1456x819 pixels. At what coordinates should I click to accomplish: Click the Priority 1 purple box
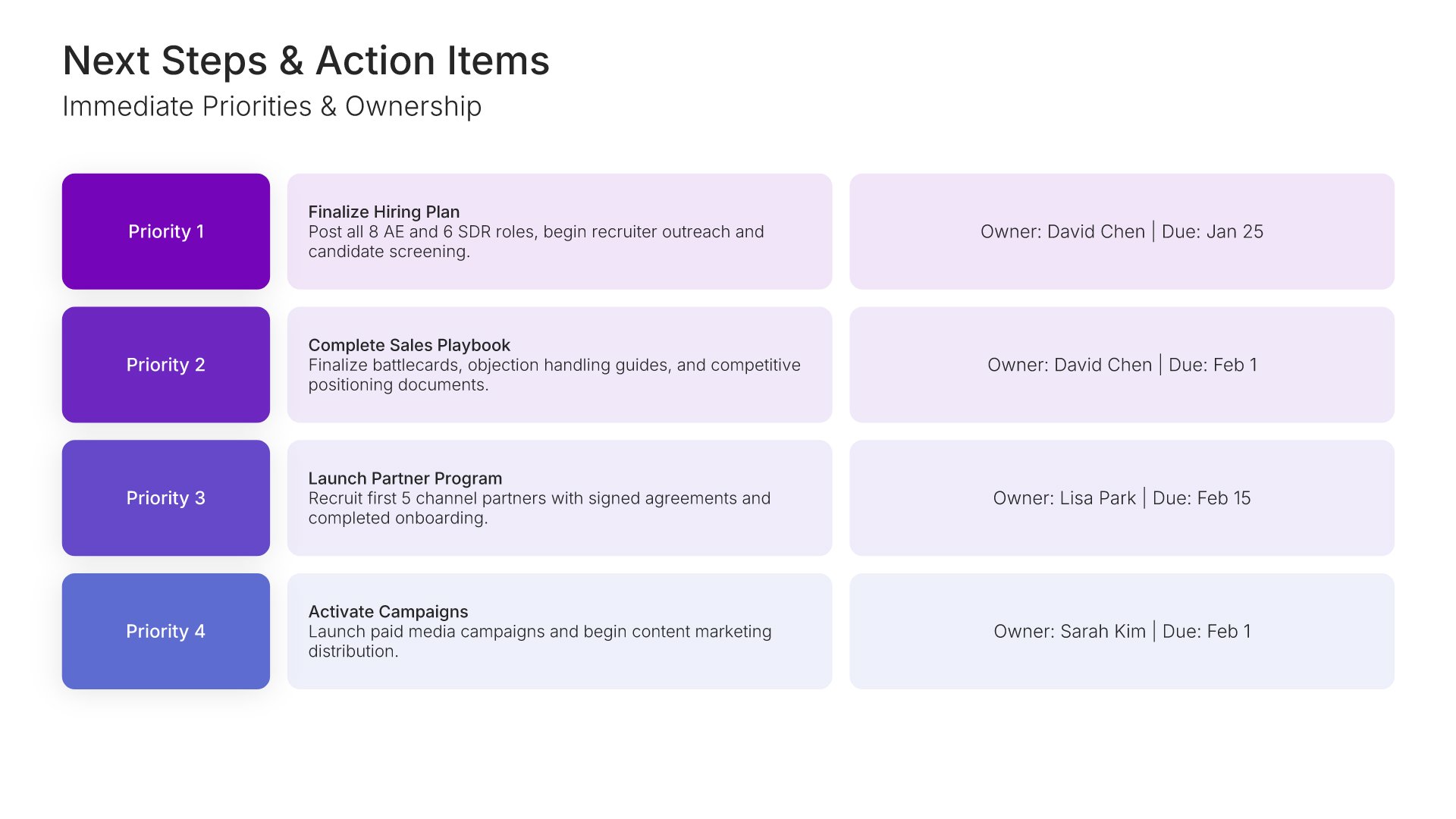(x=166, y=231)
